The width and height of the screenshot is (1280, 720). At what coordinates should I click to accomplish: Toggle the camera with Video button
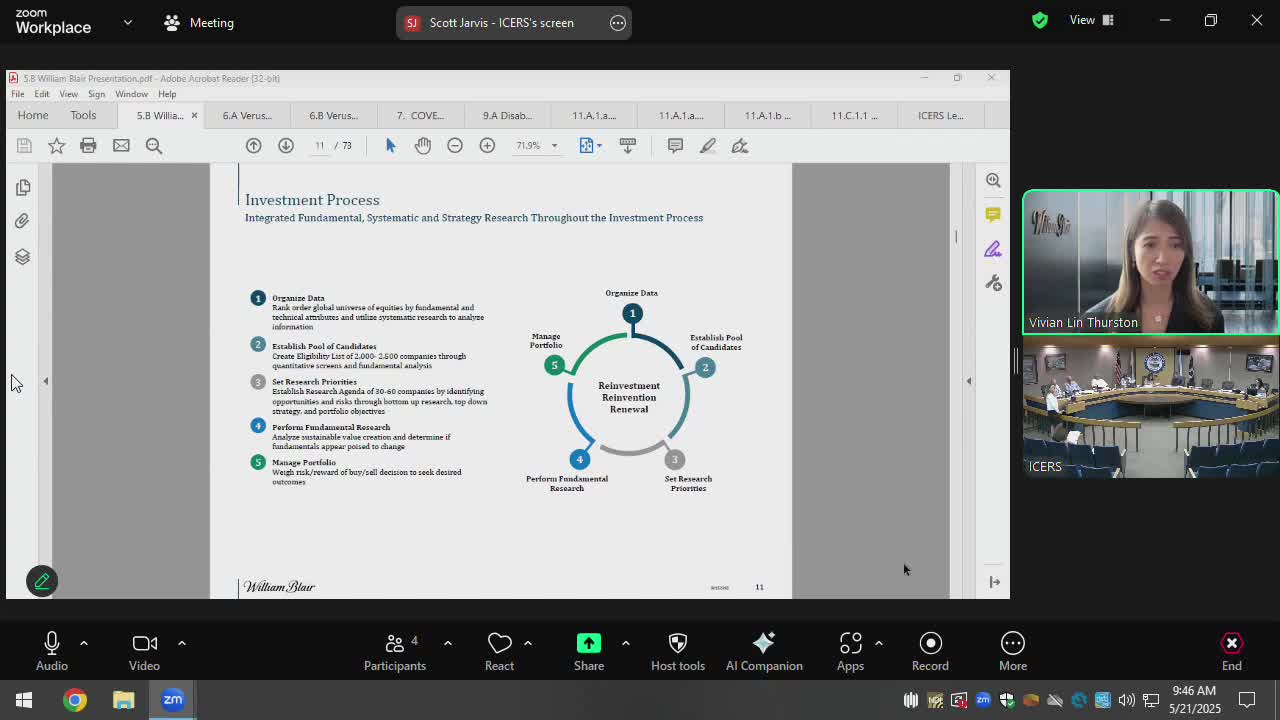(144, 651)
